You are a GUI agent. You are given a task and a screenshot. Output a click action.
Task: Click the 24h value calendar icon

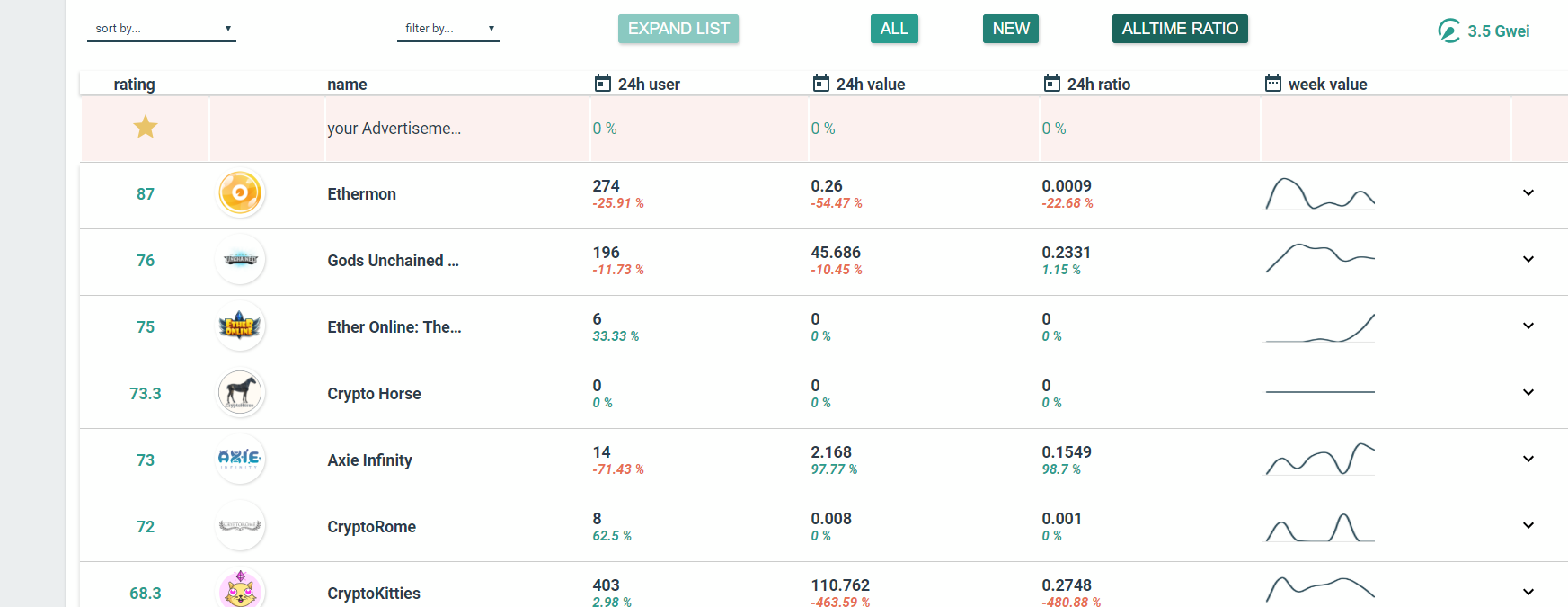pos(821,83)
